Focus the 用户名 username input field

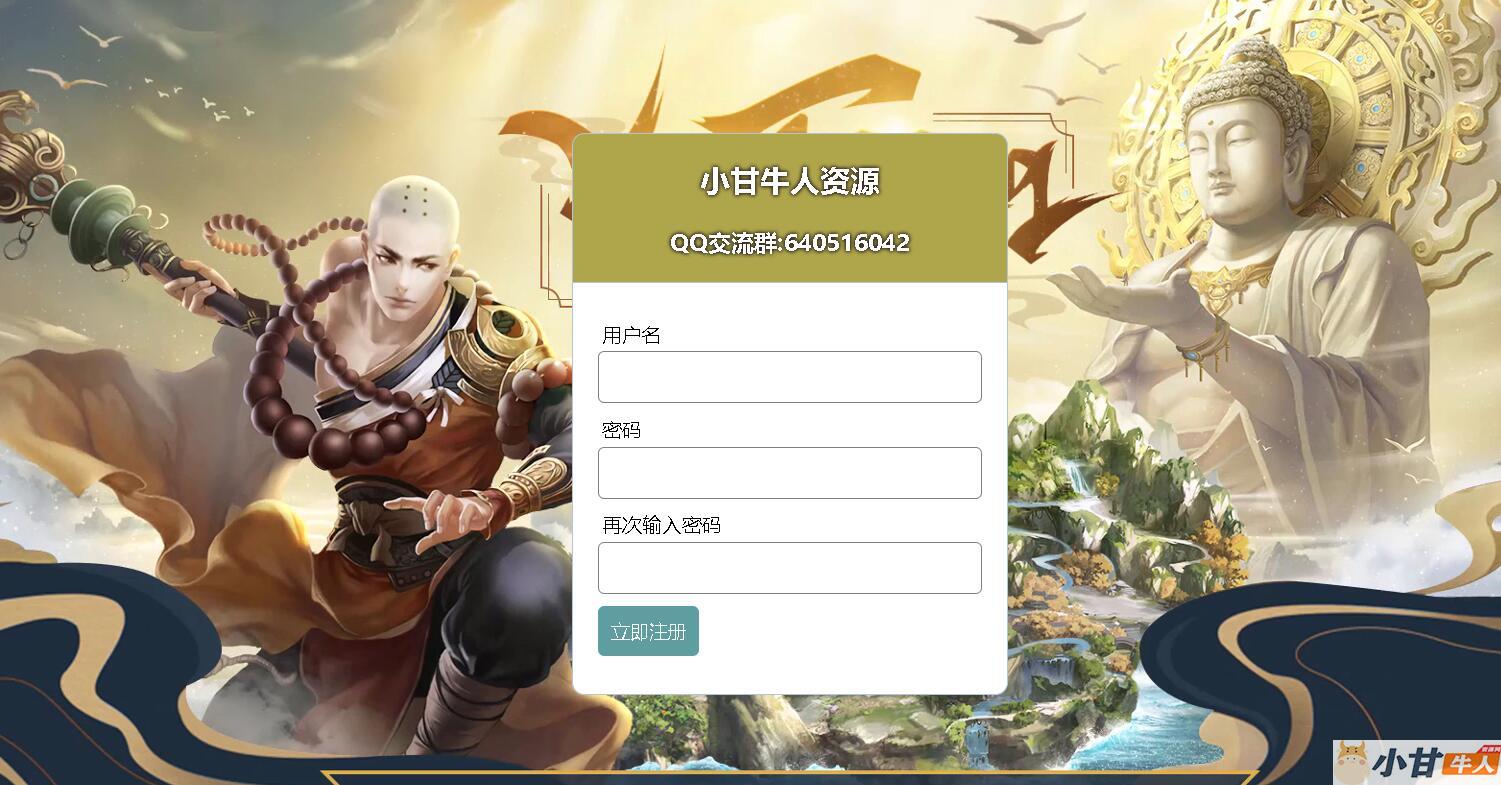790,377
